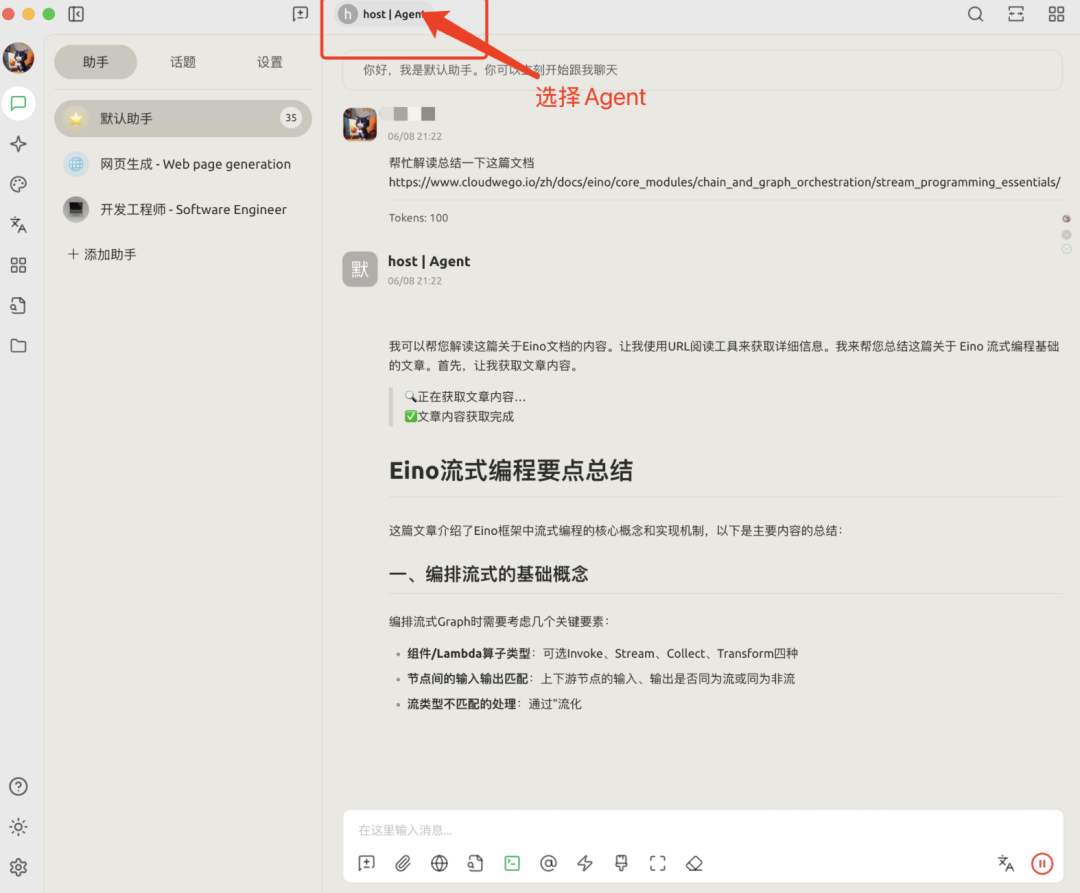Mention a model with the @ icon
The image size is (1080, 893).
548,863
